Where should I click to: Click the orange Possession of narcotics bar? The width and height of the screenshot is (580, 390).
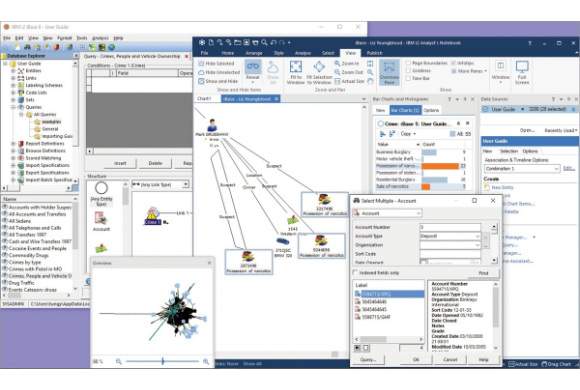(x=440, y=166)
